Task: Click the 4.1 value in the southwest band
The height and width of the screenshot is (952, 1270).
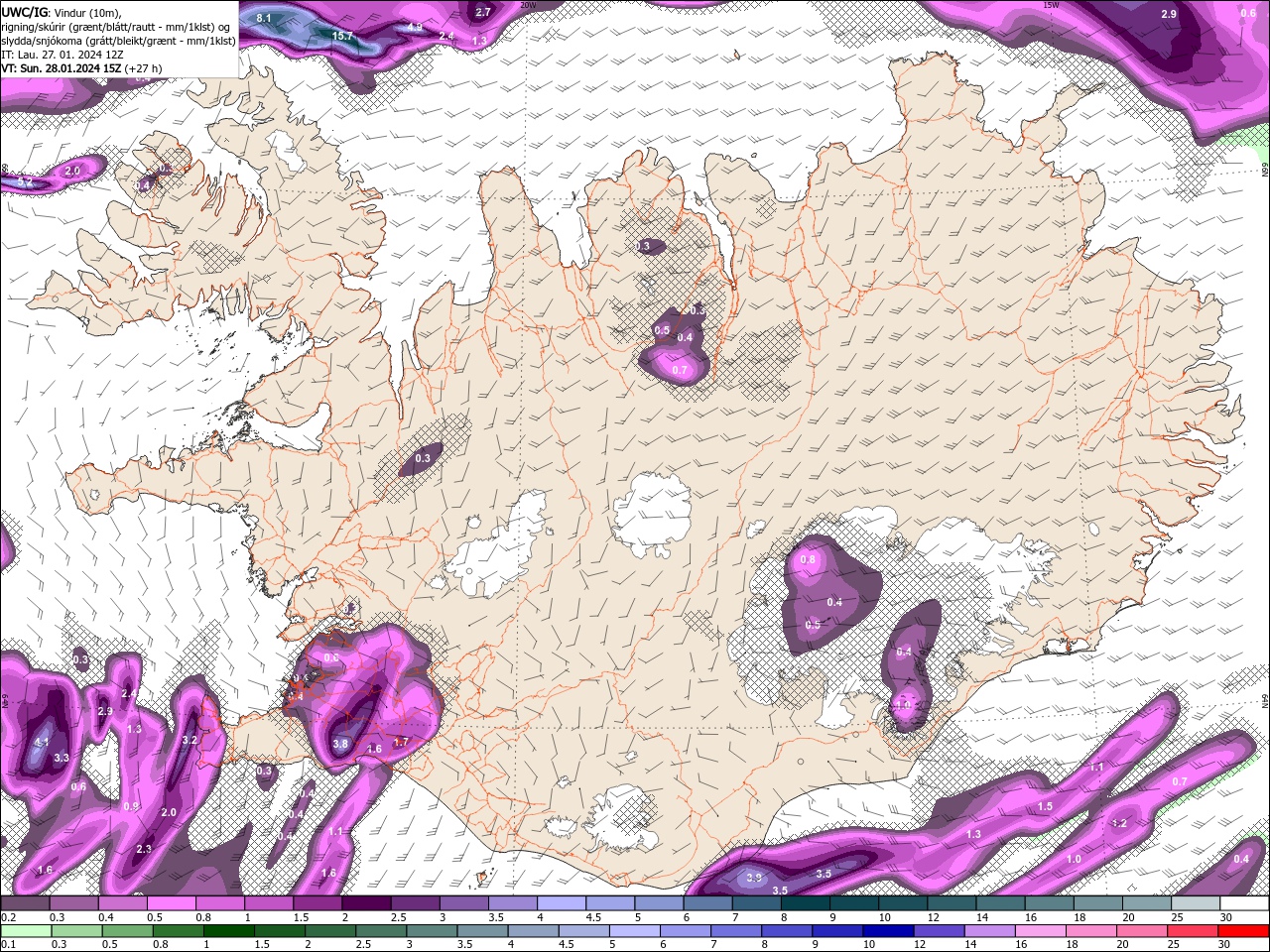Action: pyautogui.click(x=42, y=742)
